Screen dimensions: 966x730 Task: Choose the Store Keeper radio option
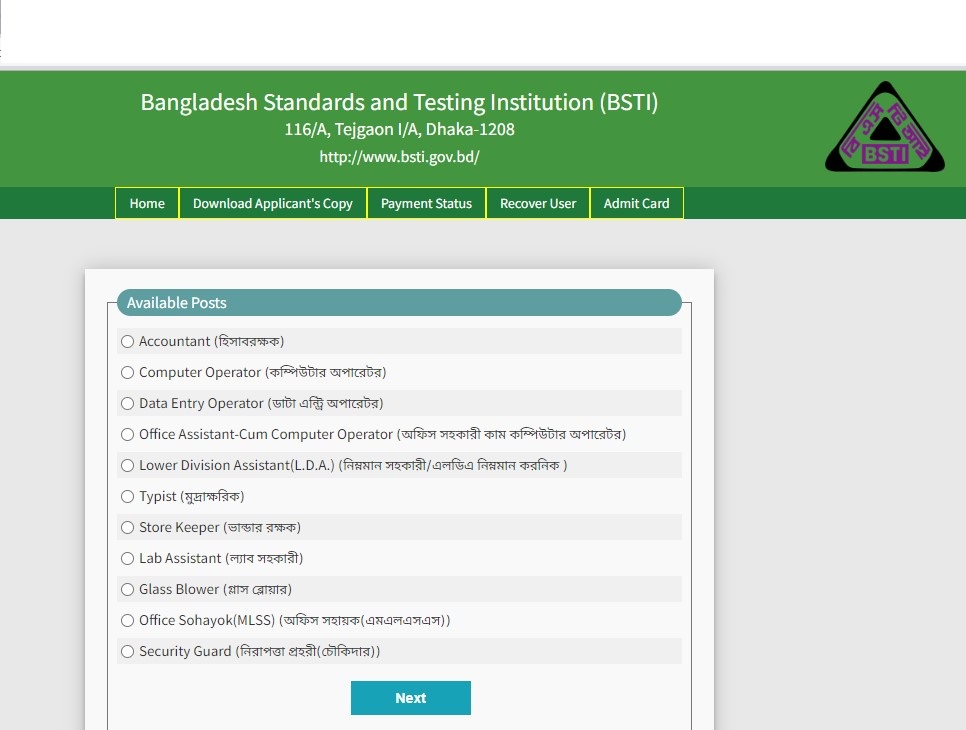click(128, 527)
